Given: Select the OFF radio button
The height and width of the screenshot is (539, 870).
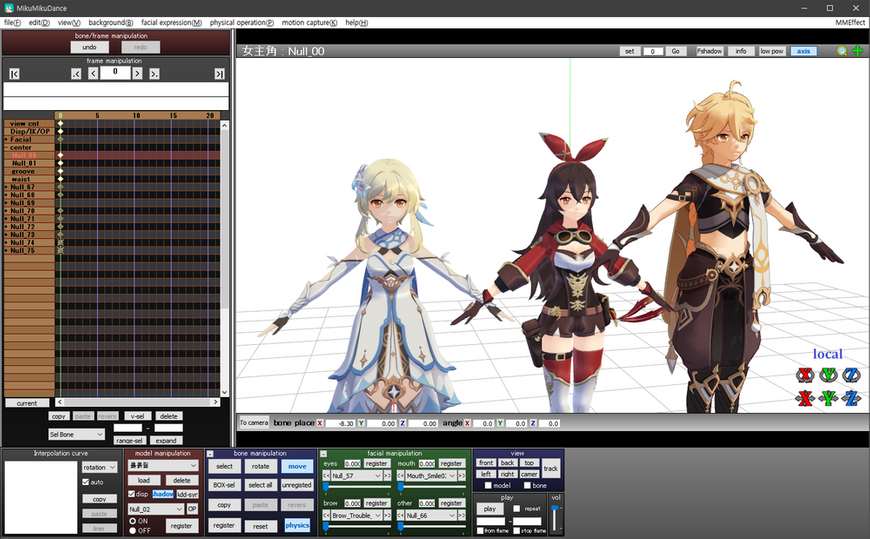Looking at the screenshot, I should (x=133, y=531).
